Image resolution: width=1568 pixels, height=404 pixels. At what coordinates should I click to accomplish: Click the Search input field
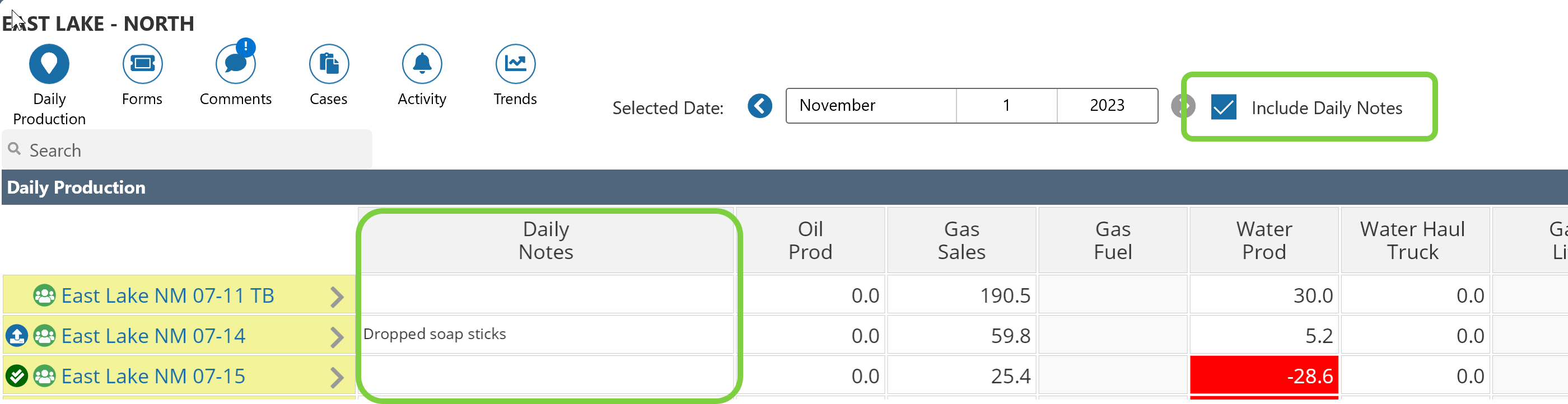(195, 151)
